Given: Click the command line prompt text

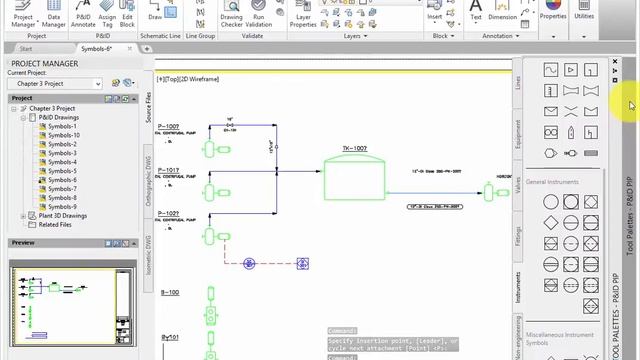Looking at the screenshot, I should [393, 344].
